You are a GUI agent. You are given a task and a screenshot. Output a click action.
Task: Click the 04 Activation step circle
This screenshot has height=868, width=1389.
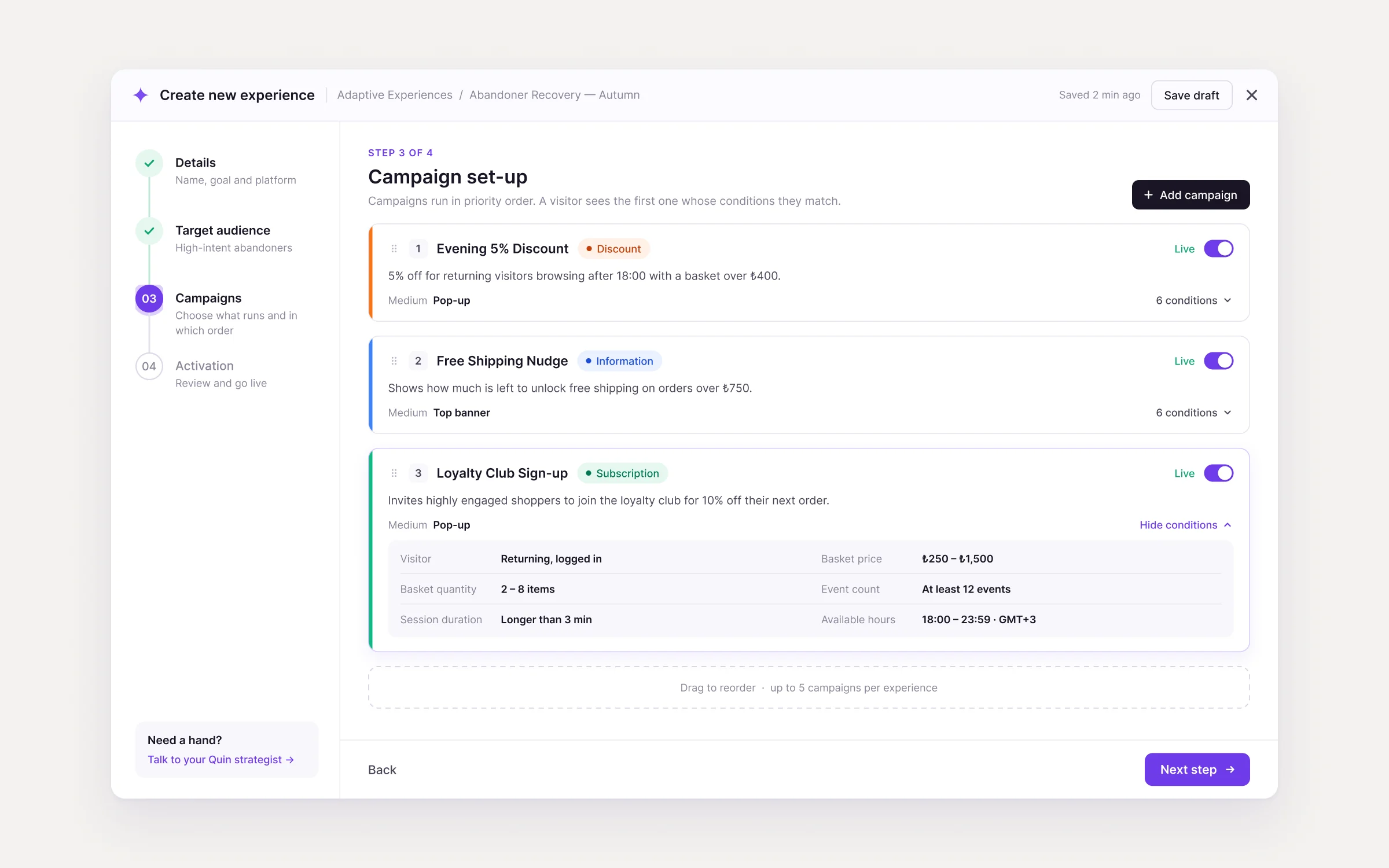point(149,366)
